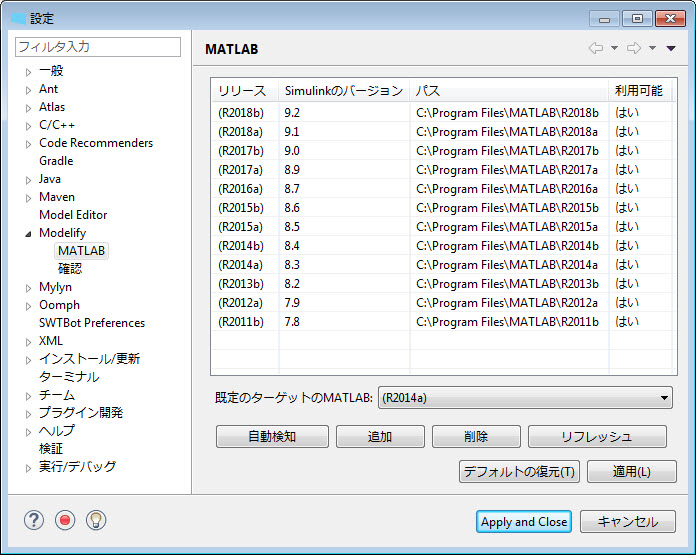Viewport: 696px width, 555px height.
Task: Click the 適用(L) button
Action: click(632, 472)
